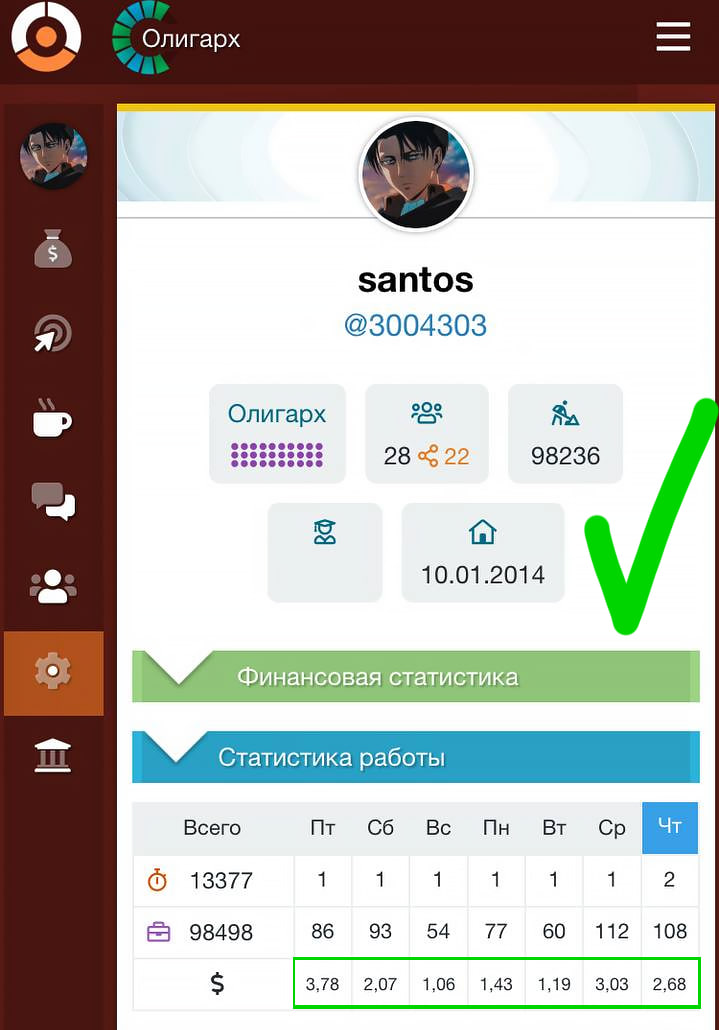This screenshot has width=719, height=1030.
Task: Open the referrals group sidebar icon
Action: 53,587
